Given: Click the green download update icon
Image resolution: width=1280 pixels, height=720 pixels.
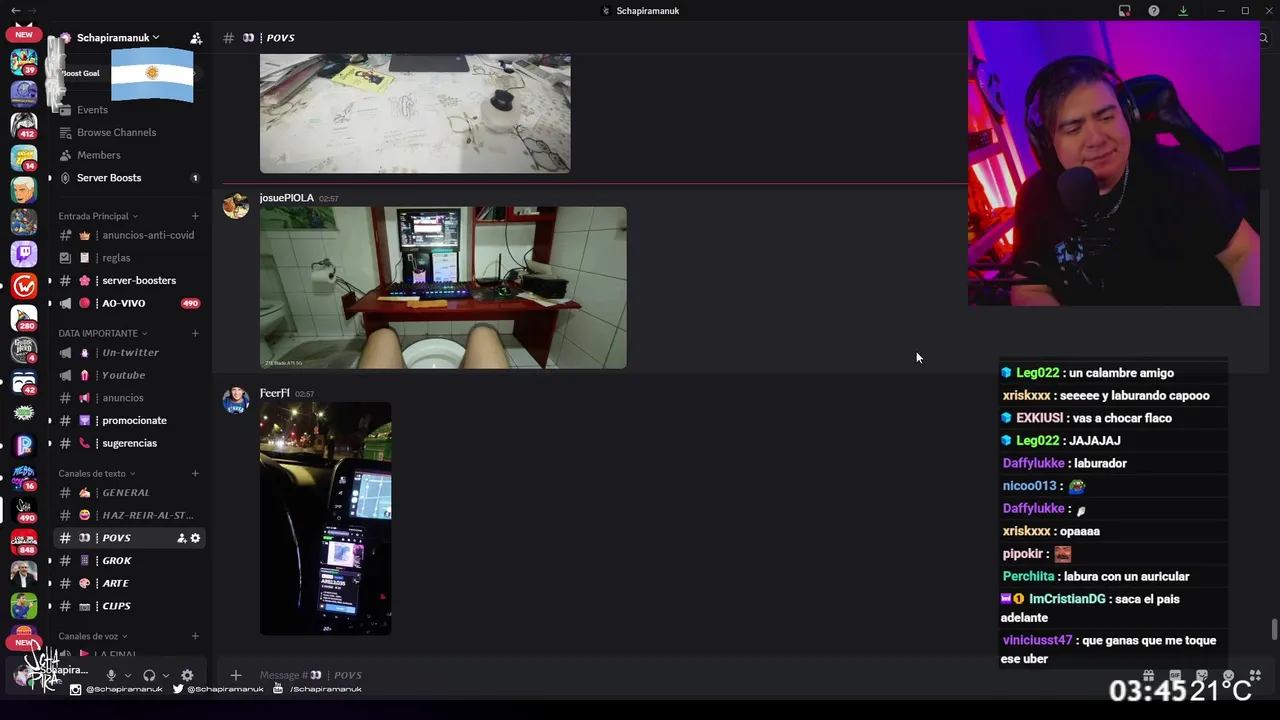Looking at the screenshot, I should coord(1183,11).
